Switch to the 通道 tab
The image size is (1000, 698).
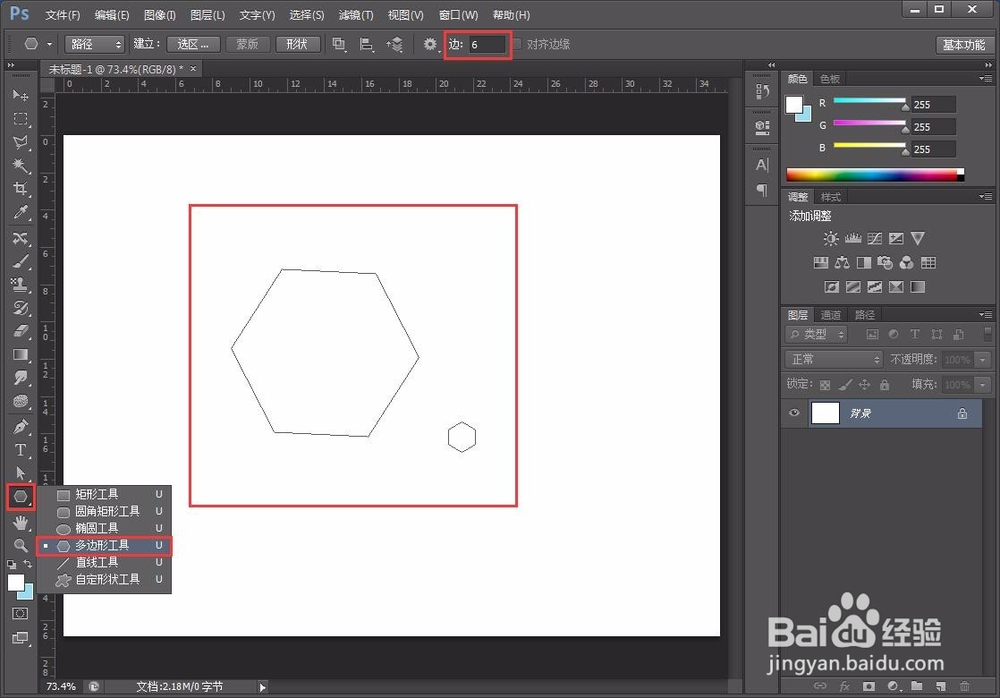point(830,315)
